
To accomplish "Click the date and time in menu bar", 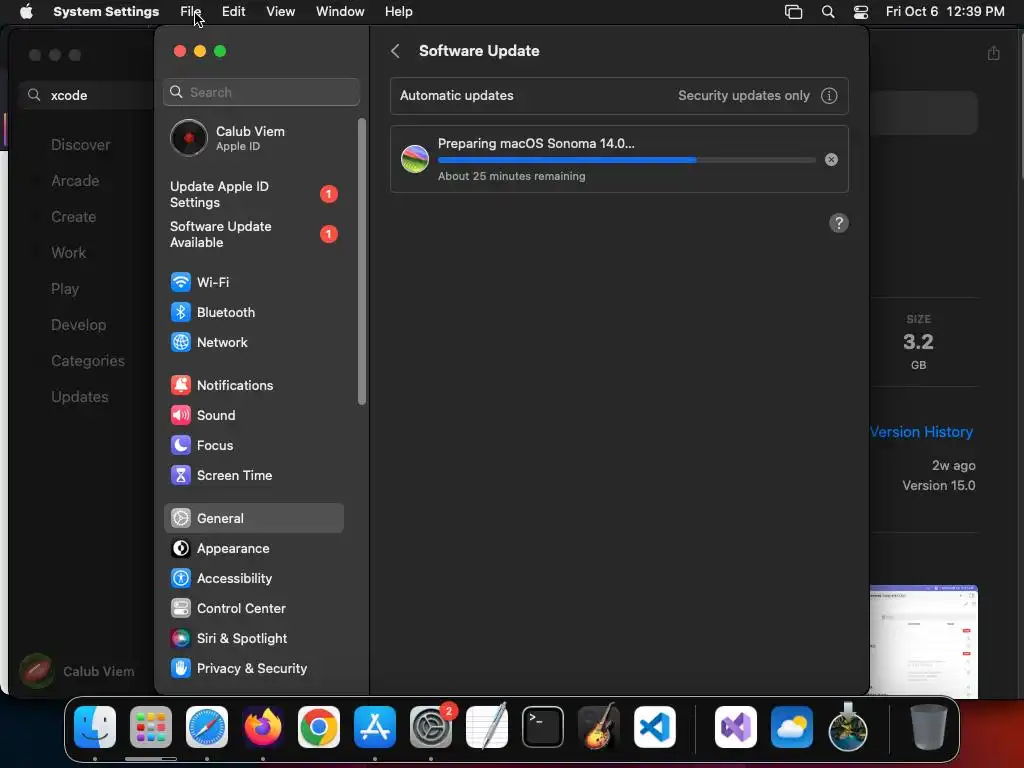I will pyautogui.click(x=945, y=12).
